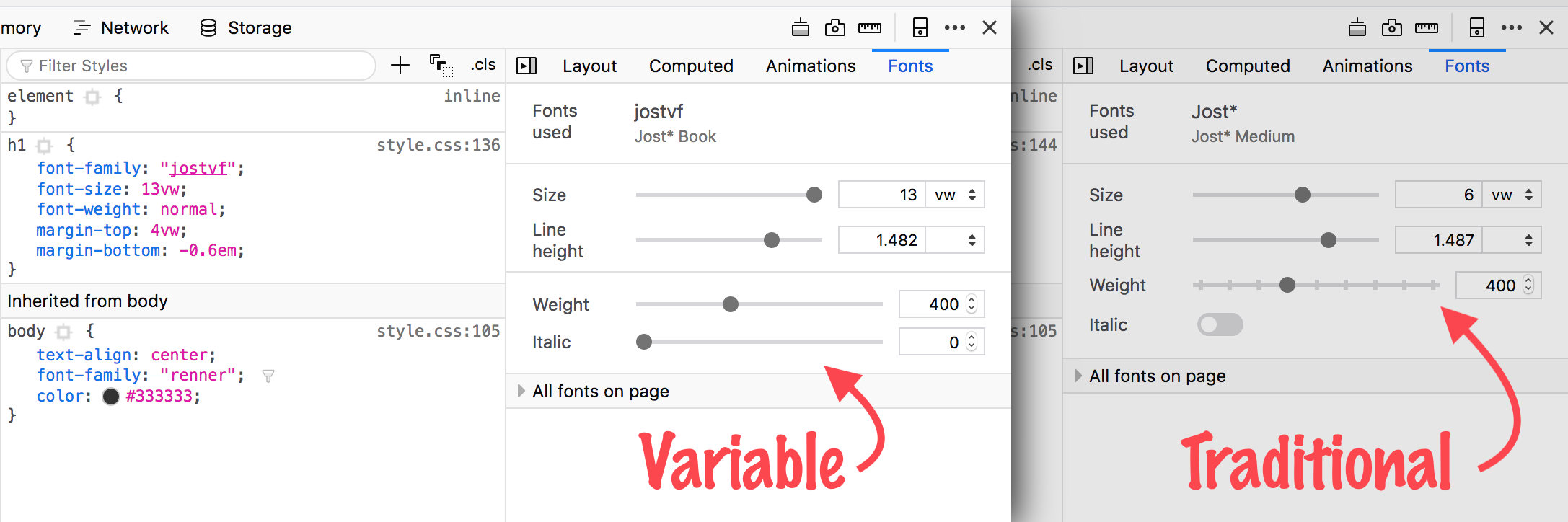
Task: Click the Network tab icon
Action: tap(82, 28)
